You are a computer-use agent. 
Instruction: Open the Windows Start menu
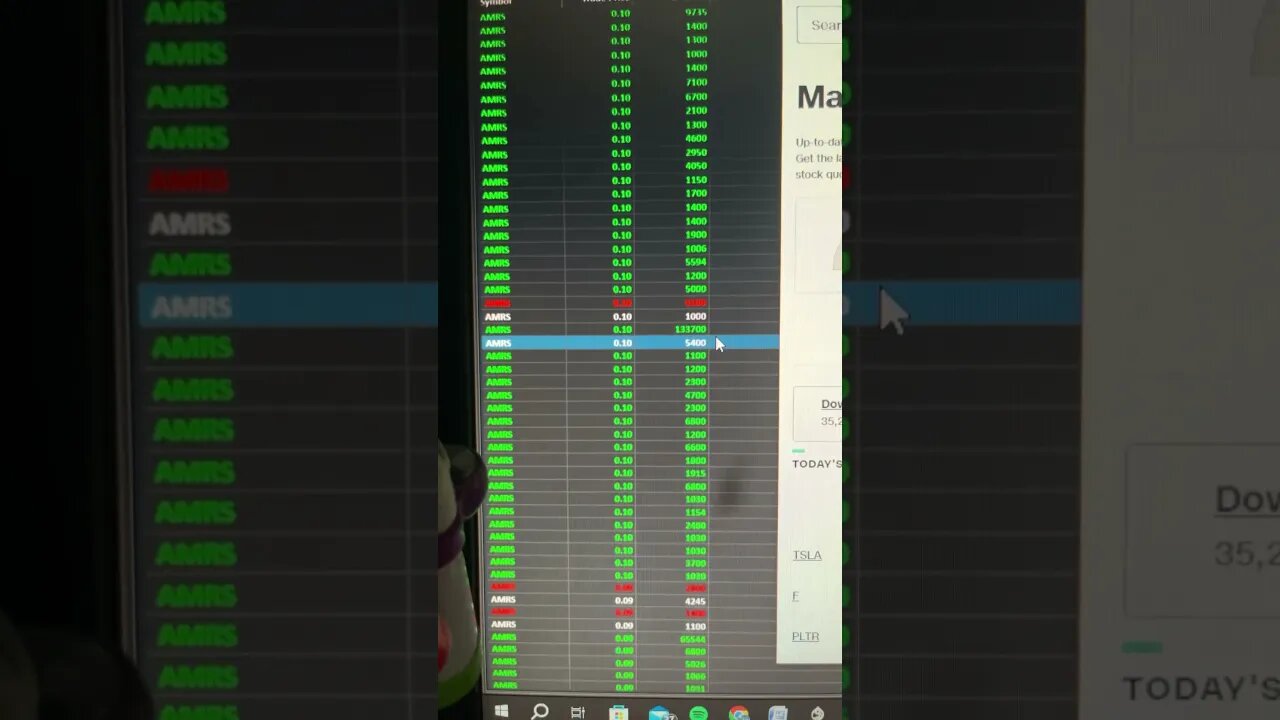click(x=501, y=712)
